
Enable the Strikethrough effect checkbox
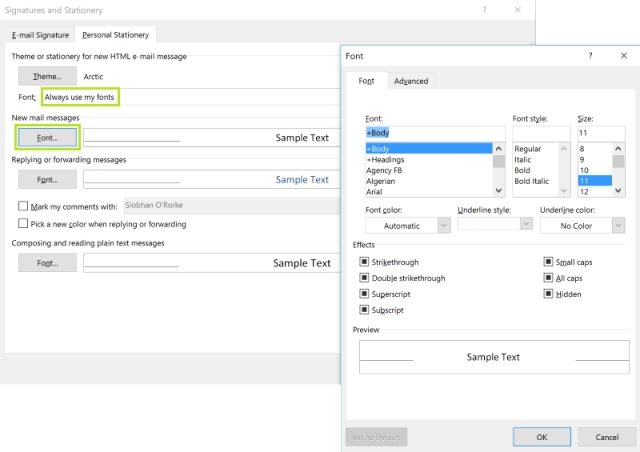click(x=365, y=262)
